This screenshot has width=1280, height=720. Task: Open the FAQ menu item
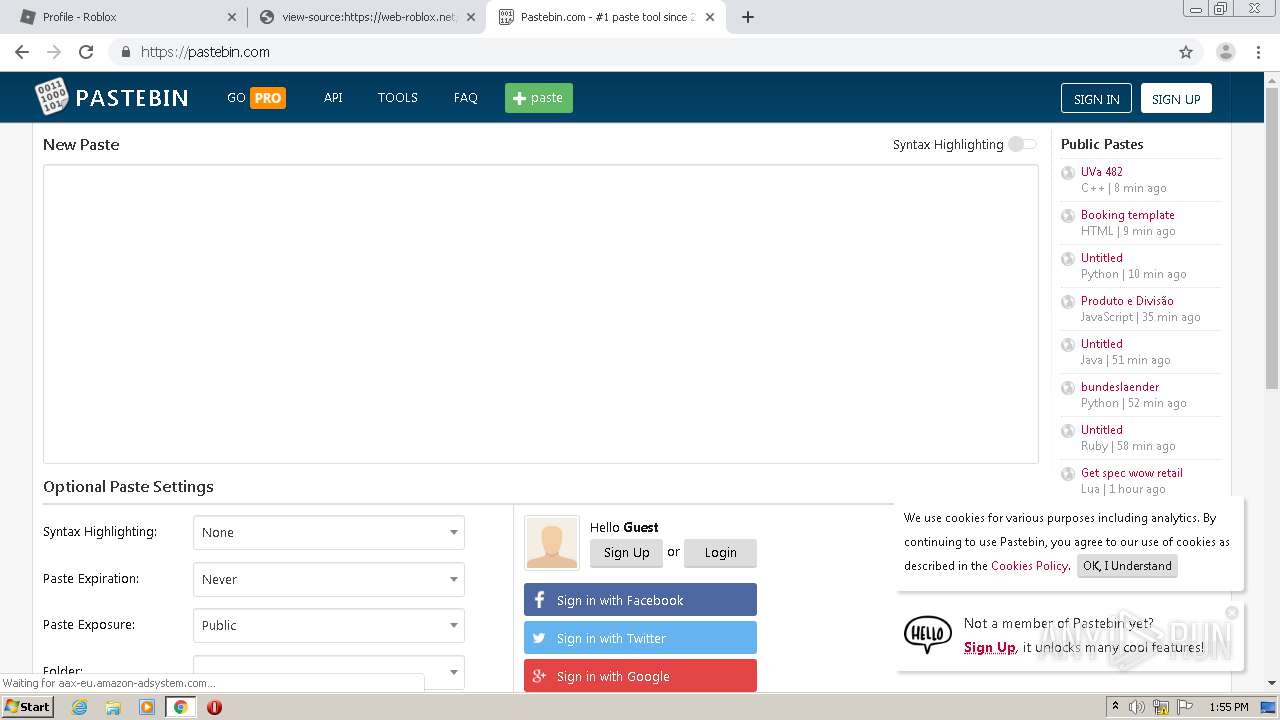coord(465,98)
